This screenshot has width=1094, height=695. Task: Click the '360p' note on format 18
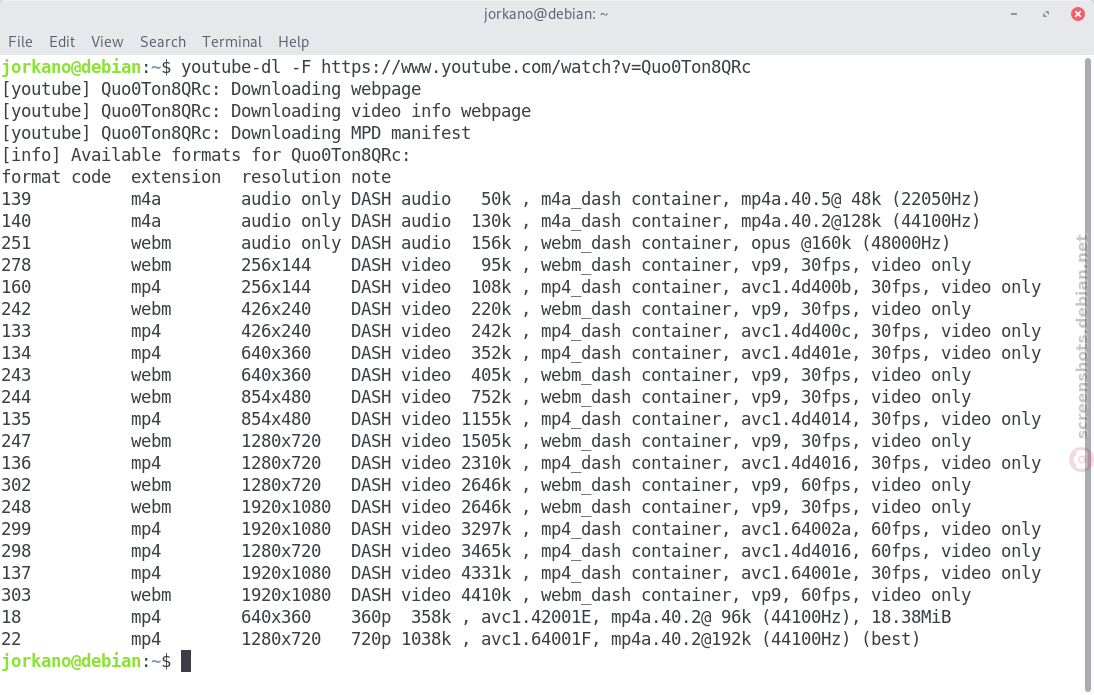click(x=370, y=617)
